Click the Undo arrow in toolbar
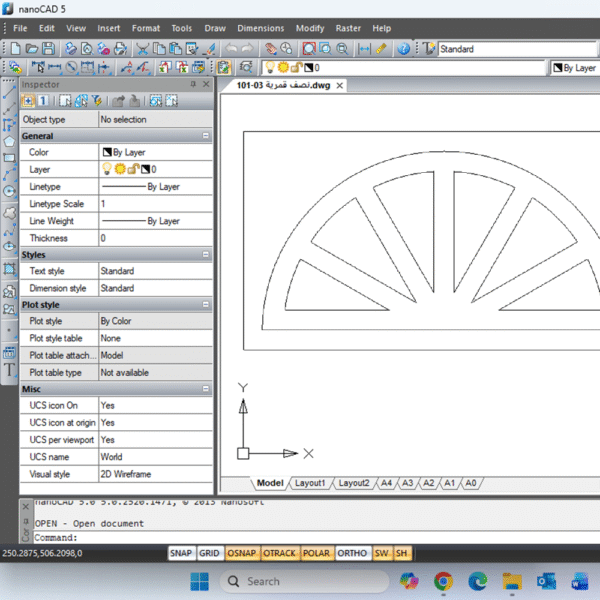The image size is (600, 600). coord(232,48)
